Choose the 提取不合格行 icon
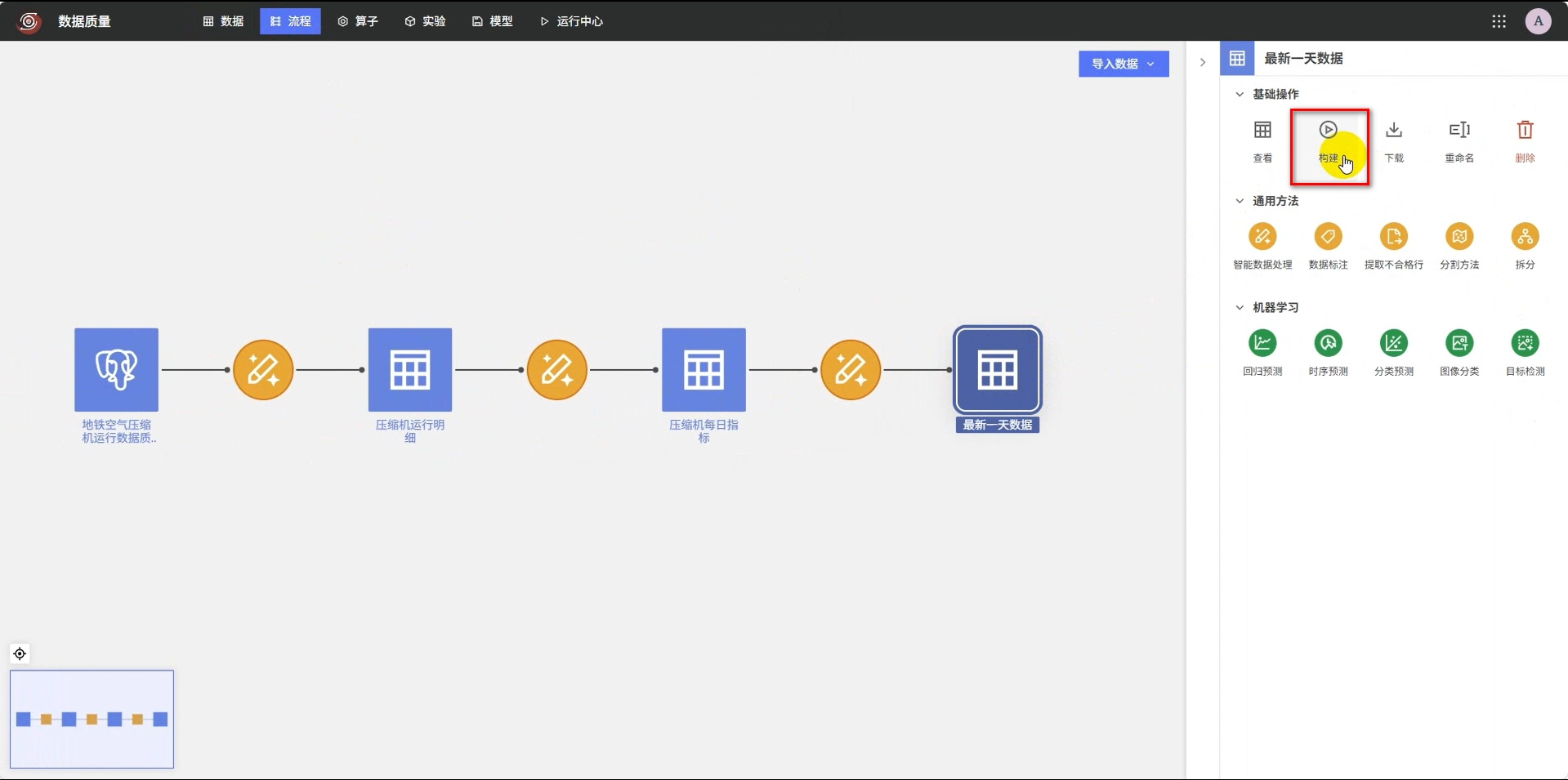 (1394, 237)
